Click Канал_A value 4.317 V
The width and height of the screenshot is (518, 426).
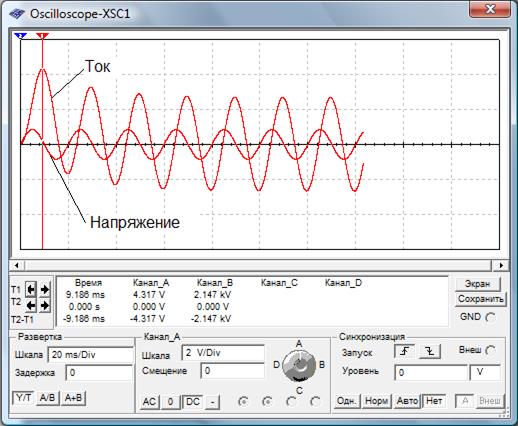coord(149,295)
